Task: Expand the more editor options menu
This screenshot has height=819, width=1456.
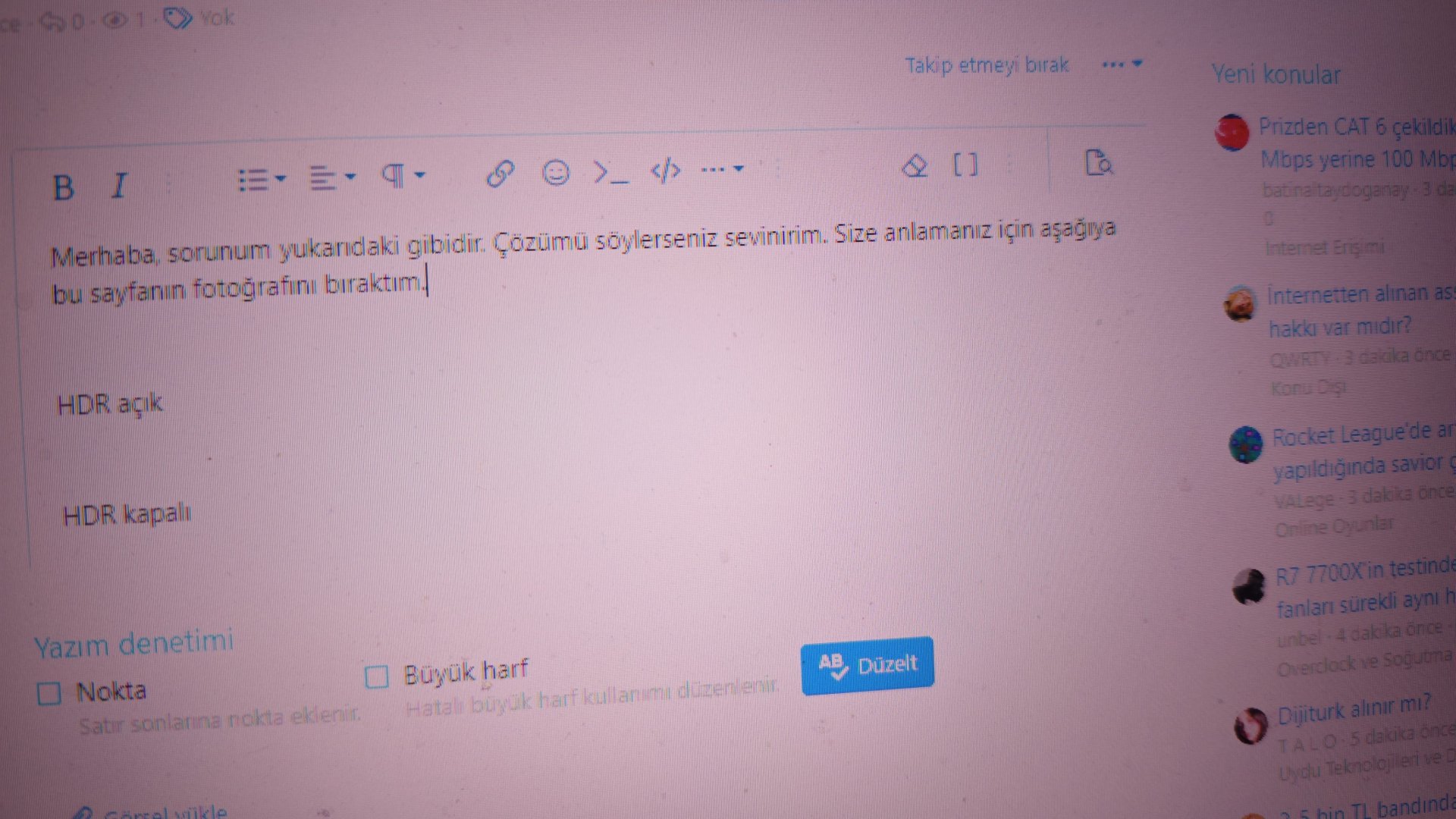Action: tap(721, 169)
